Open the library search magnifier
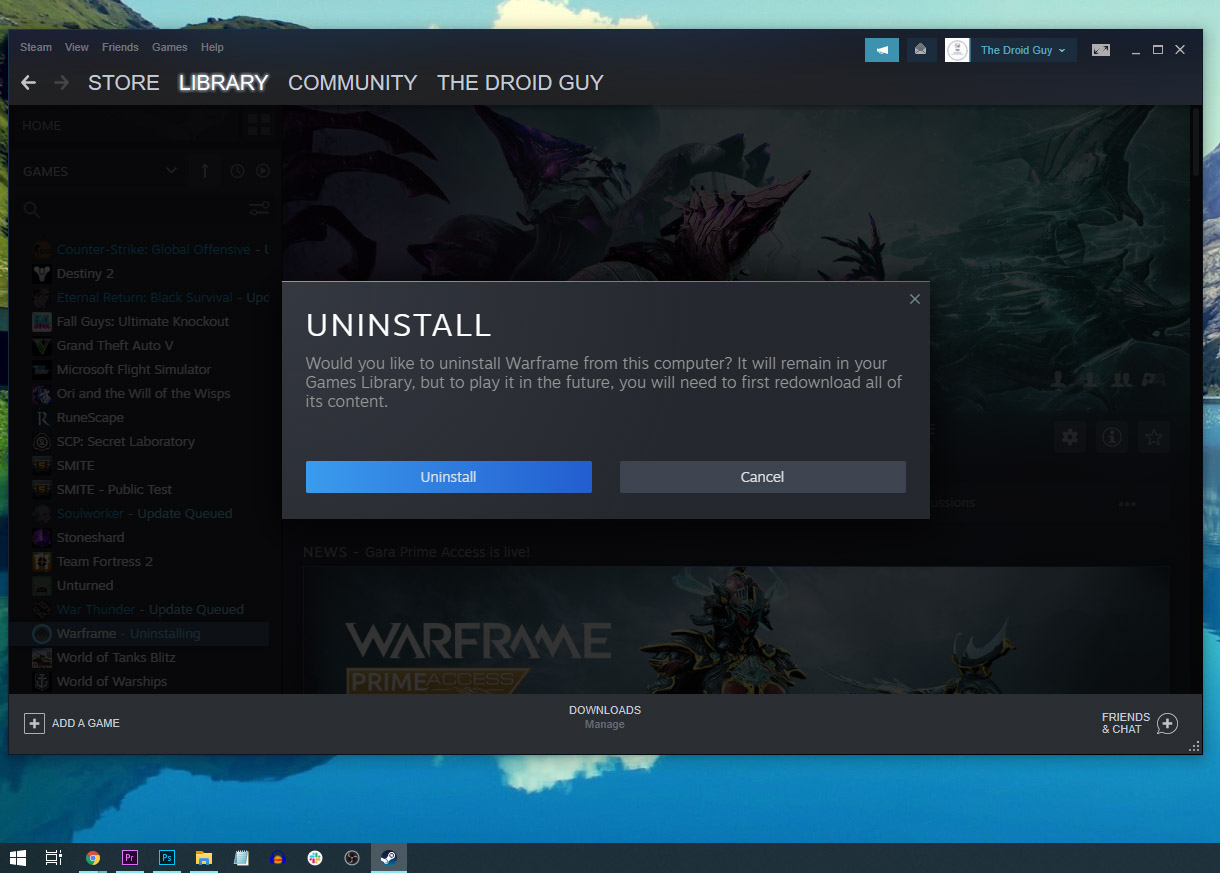1220x873 pixels. [x=31, y=209]
